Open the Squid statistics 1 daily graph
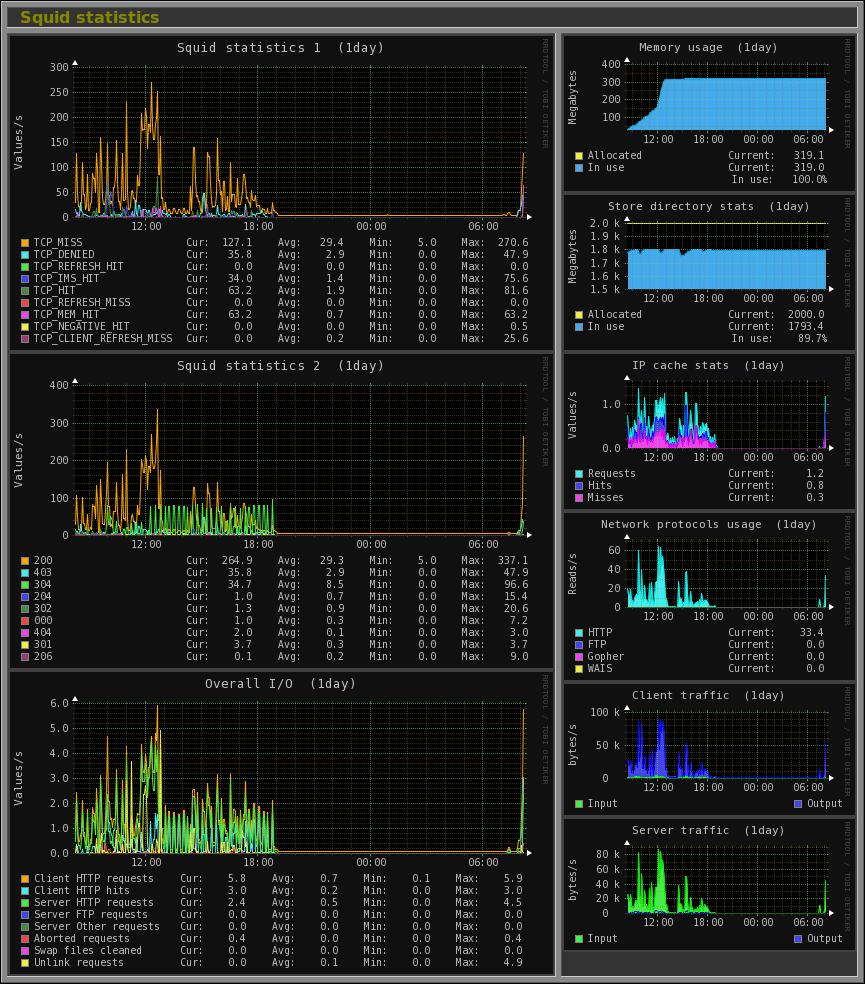Screen dimensions: 865x984 pos(281,193)
